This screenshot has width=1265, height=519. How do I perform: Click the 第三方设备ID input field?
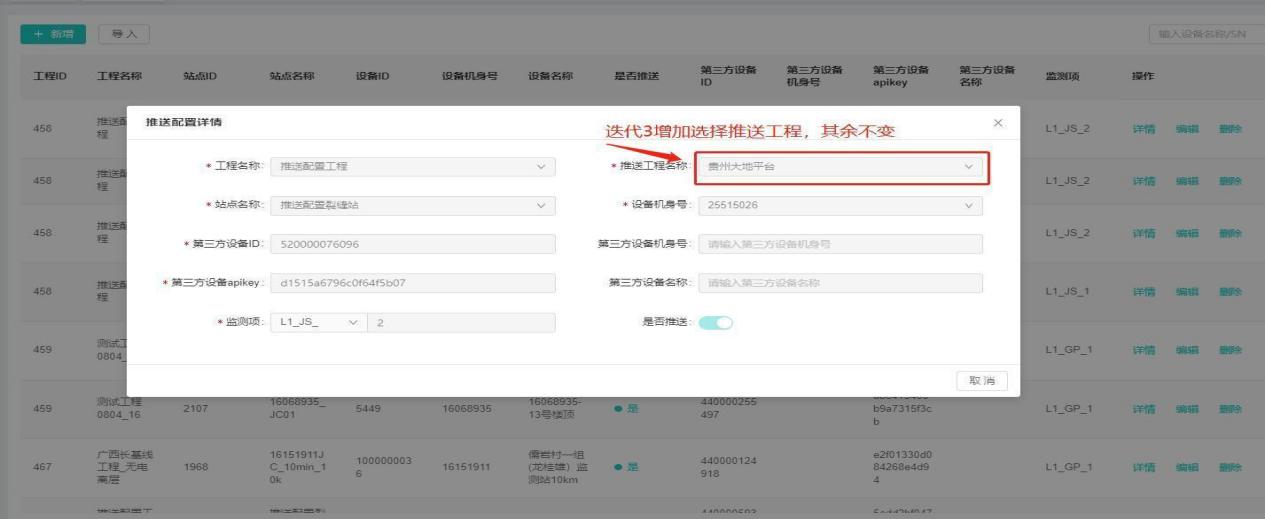[412, 245]
